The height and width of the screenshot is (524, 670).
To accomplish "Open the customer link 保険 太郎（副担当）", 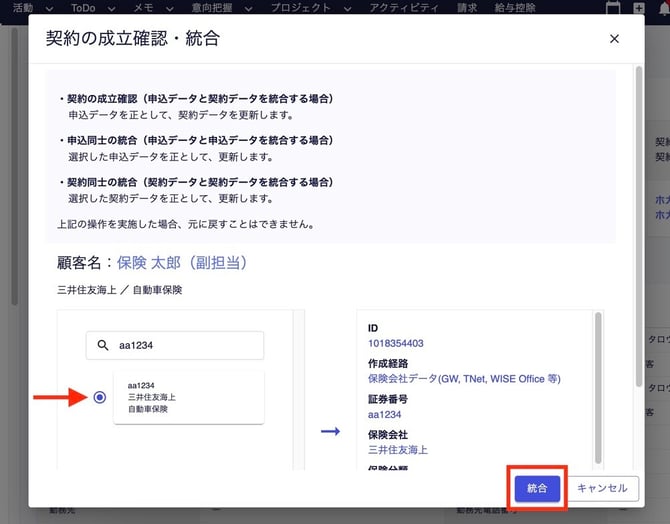I will (x=181, y=262).
